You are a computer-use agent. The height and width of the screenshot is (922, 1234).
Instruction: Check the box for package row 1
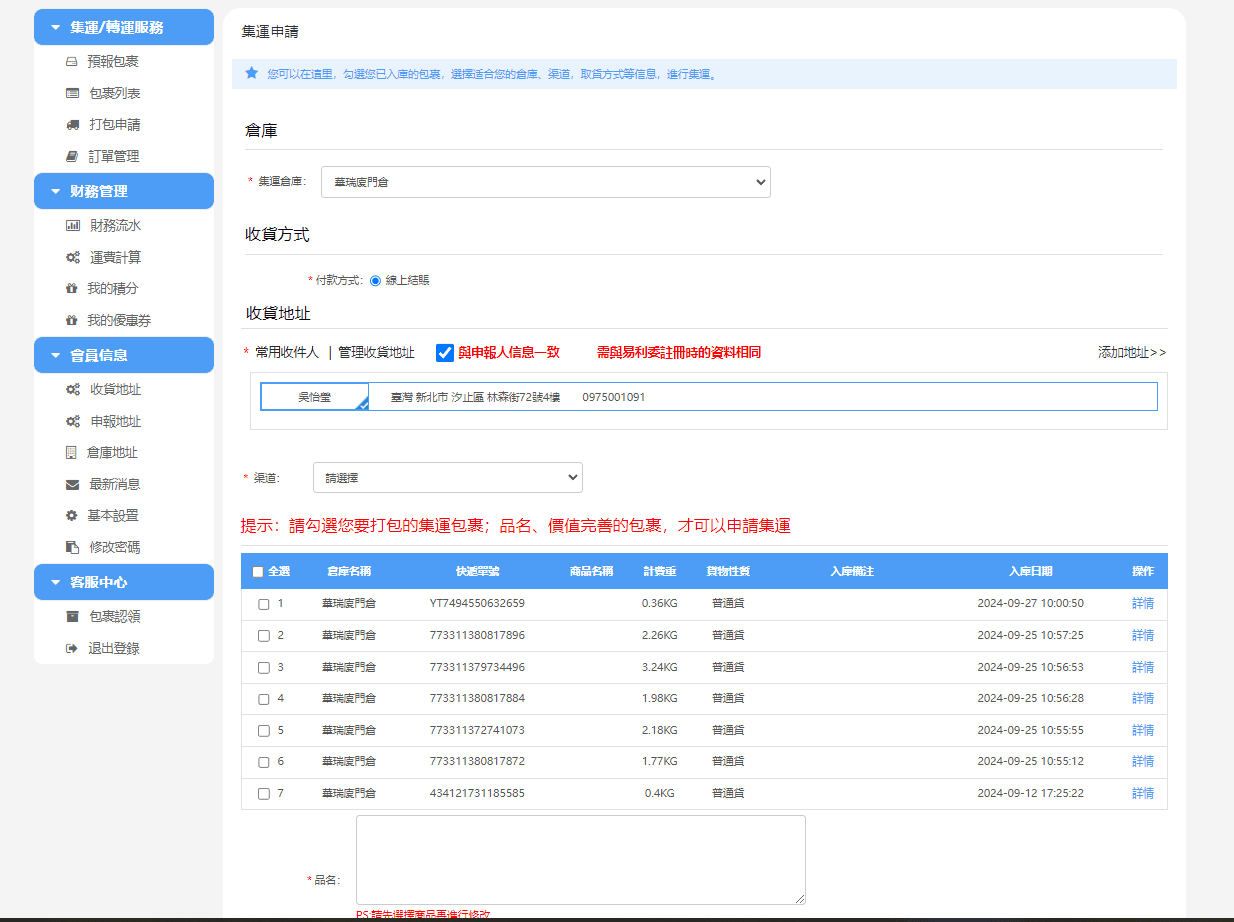264,604
